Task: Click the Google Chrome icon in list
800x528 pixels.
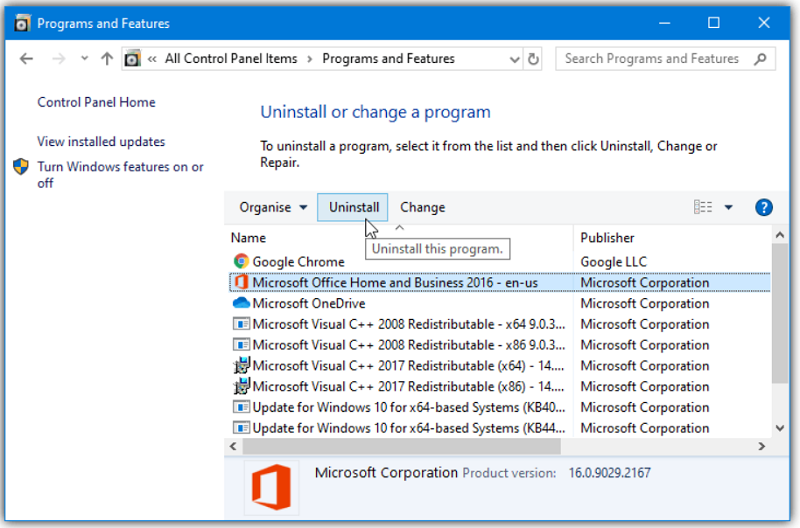Action: pos(240,262)
